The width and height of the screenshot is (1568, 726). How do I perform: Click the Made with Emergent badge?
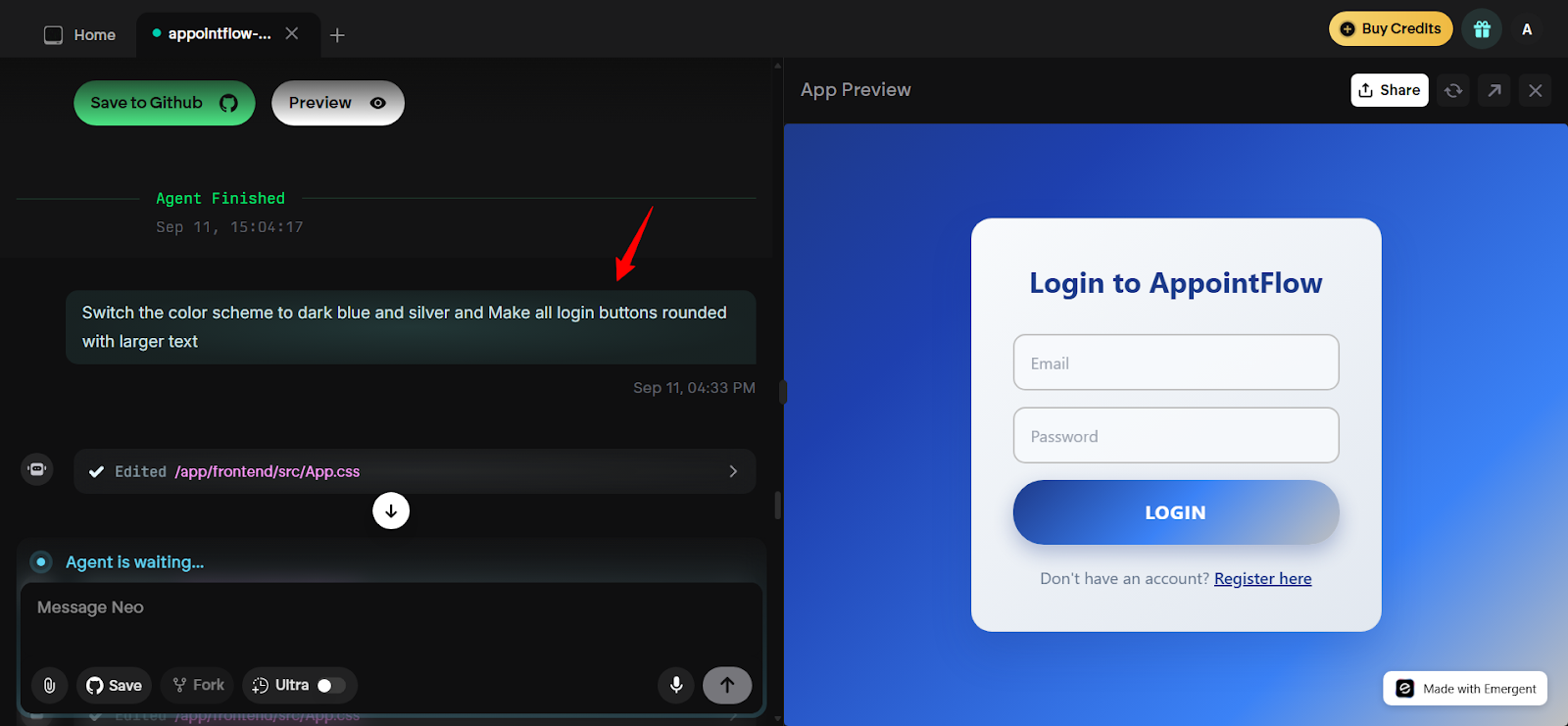(x=1465, y=689)
